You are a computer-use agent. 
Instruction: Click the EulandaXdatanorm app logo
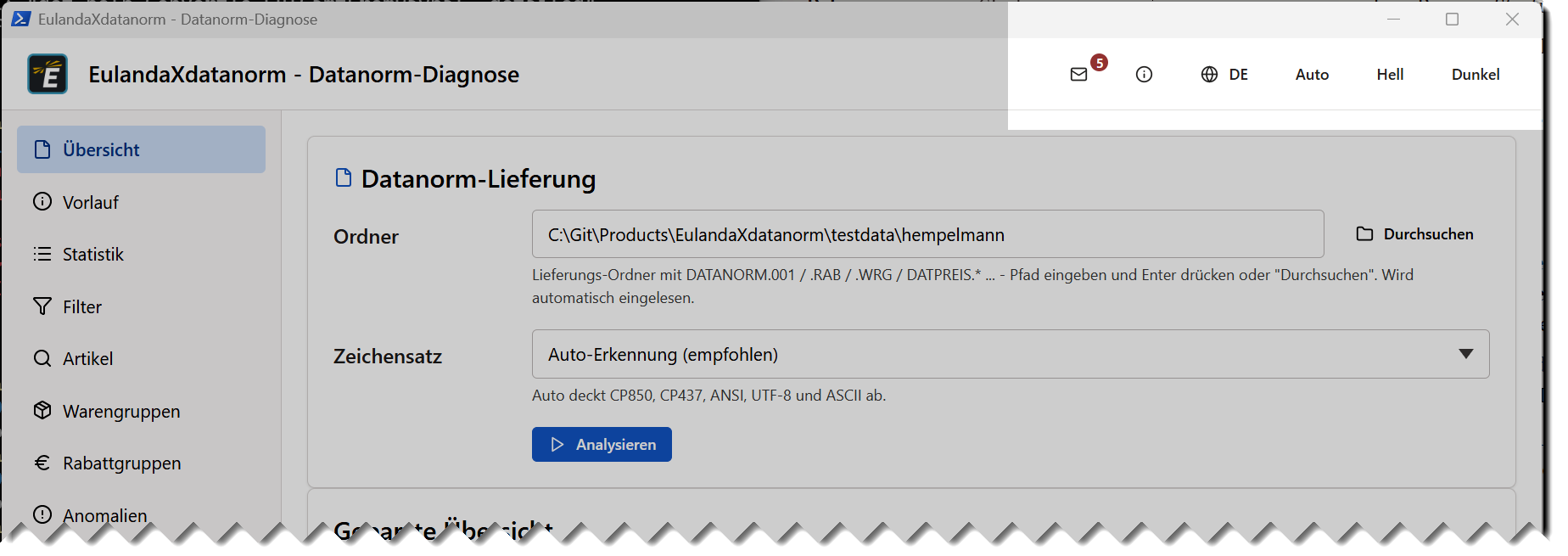coord(48,74)
